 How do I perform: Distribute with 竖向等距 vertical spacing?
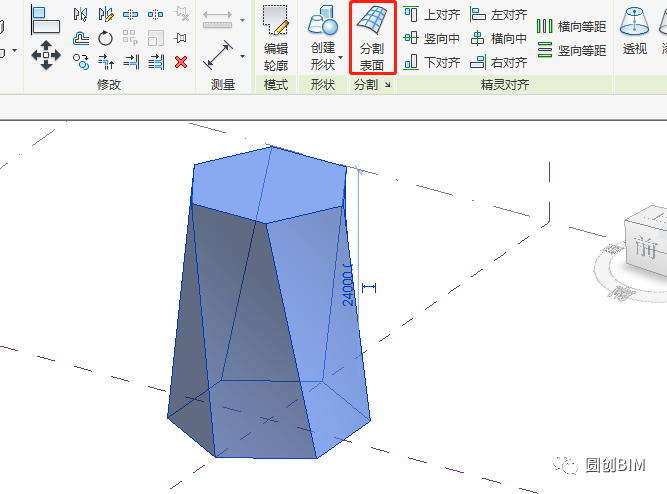point(571,50)
